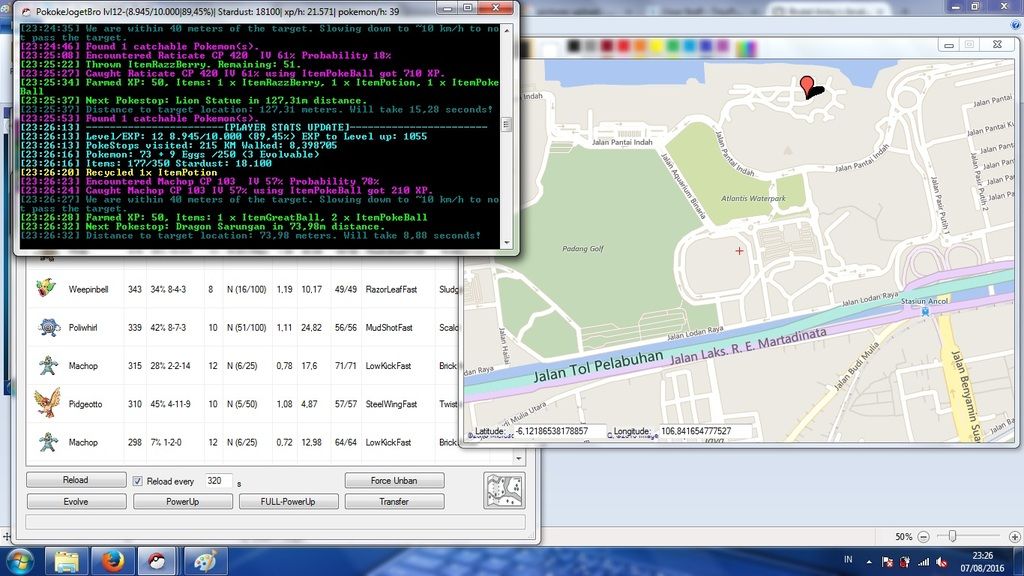Click the Pidgeotto name cell

[86, 404]
